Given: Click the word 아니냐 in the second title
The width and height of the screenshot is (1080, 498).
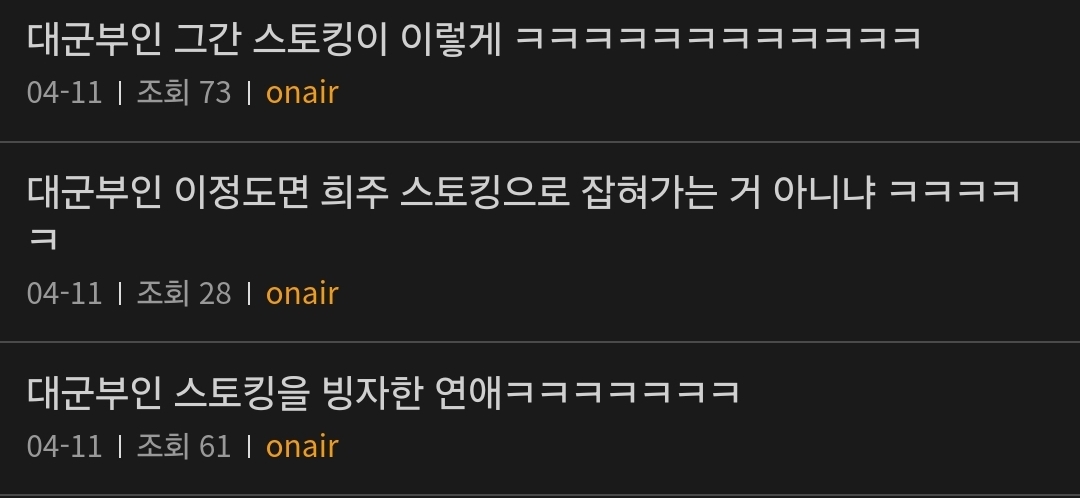Looking at the screenshot, I should tap(824, 192).
